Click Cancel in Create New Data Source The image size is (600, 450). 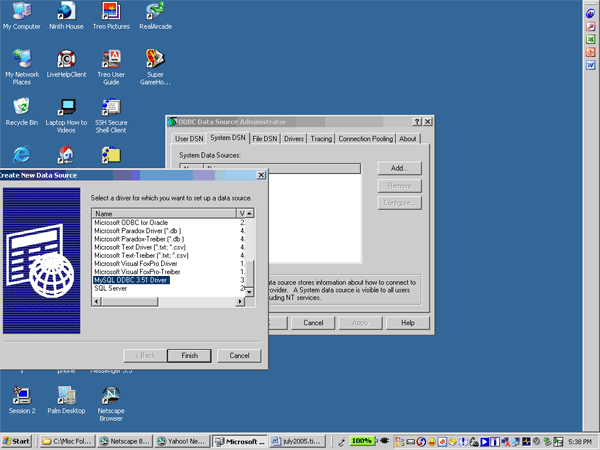point(239,355)
